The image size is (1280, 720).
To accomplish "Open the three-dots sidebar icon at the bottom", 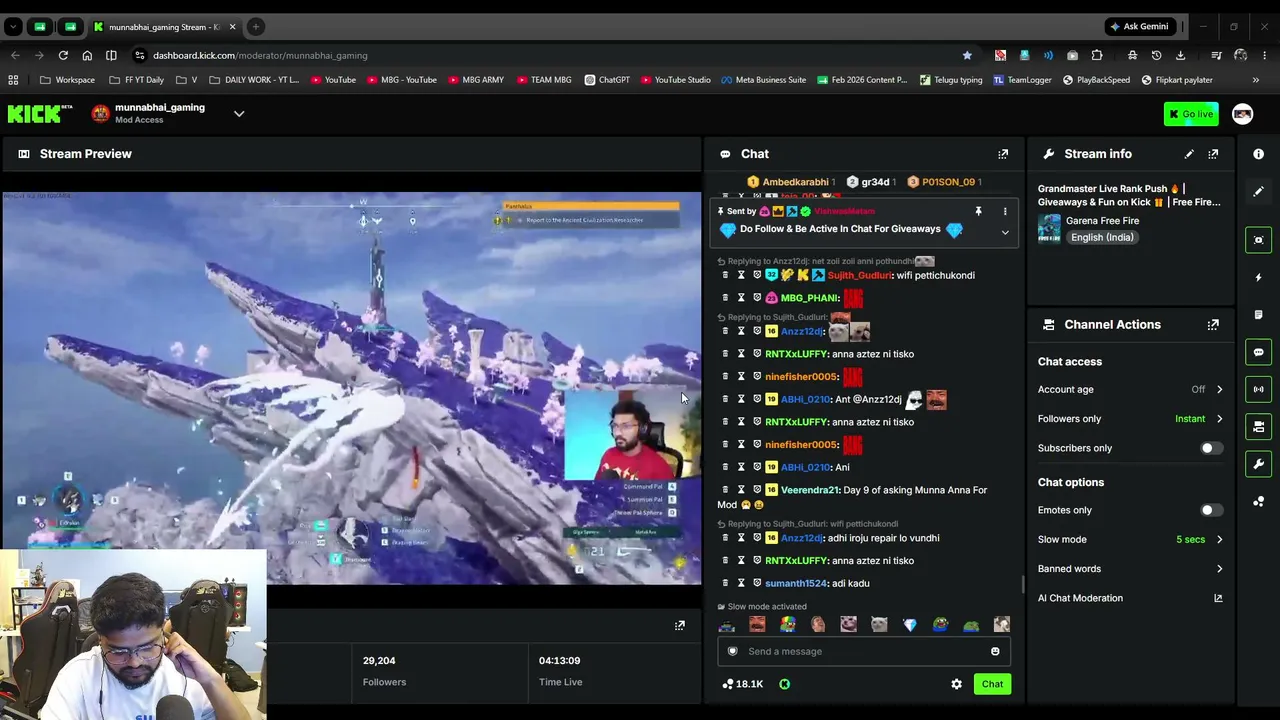I will (1258, 502).
